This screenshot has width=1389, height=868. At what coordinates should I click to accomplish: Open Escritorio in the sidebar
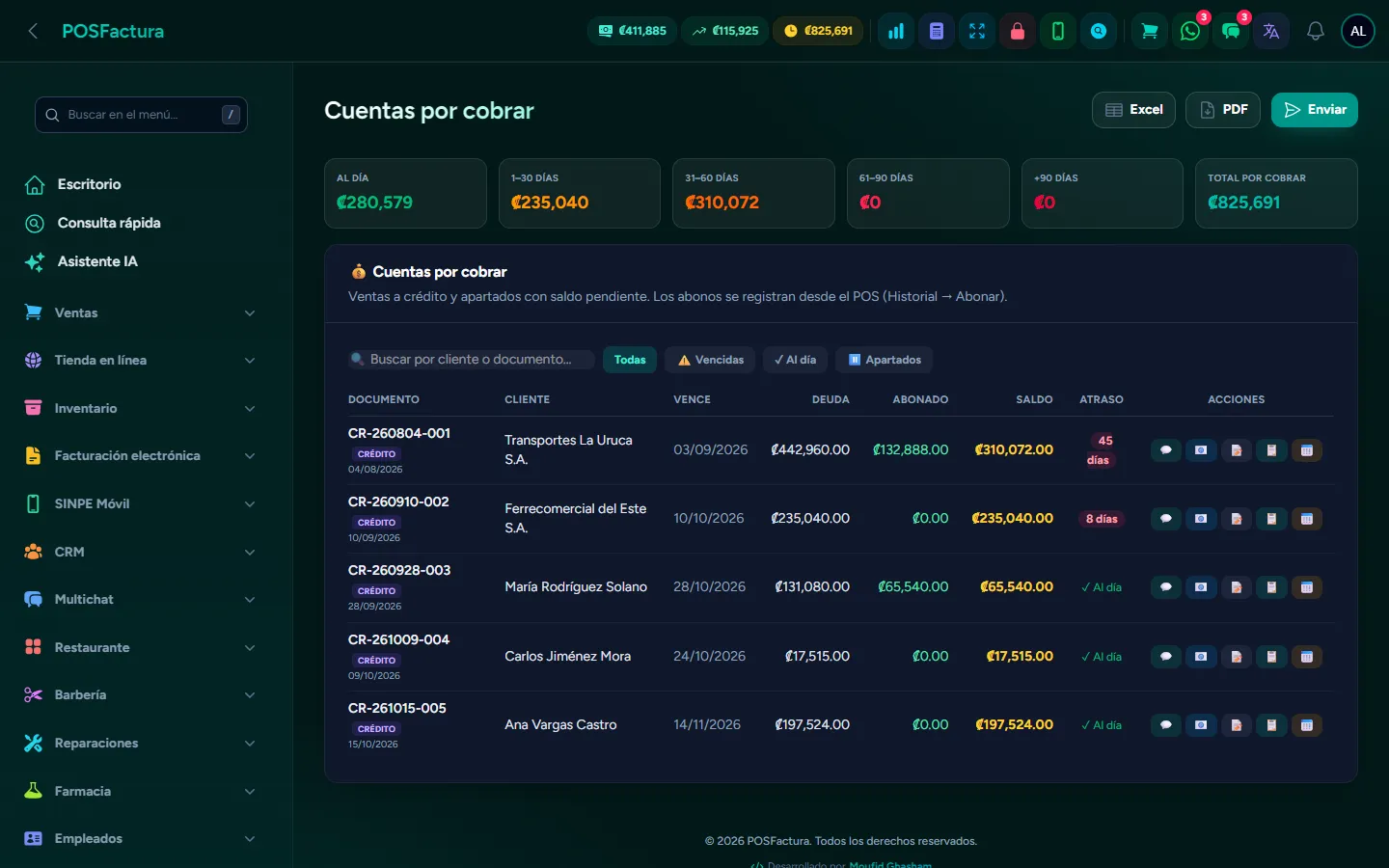point(141,184)
